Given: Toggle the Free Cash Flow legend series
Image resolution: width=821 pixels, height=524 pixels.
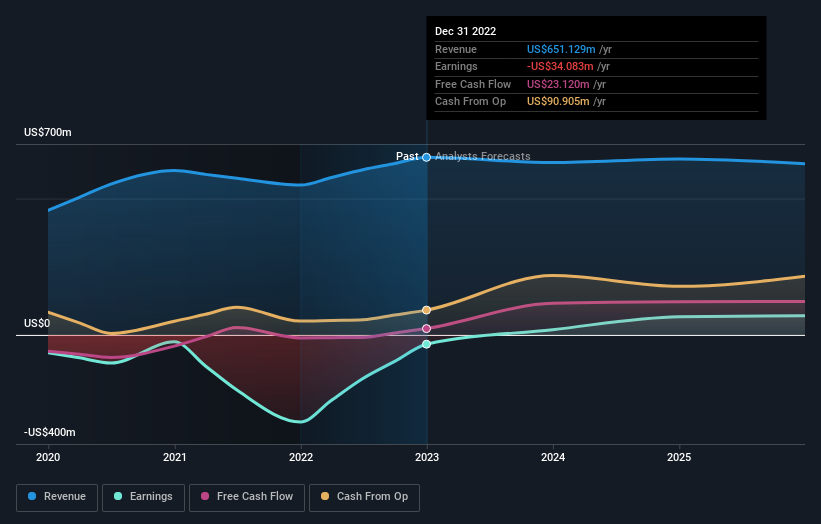Looking at the screenshot, I should pyautogui.click(x=247, y=497).
